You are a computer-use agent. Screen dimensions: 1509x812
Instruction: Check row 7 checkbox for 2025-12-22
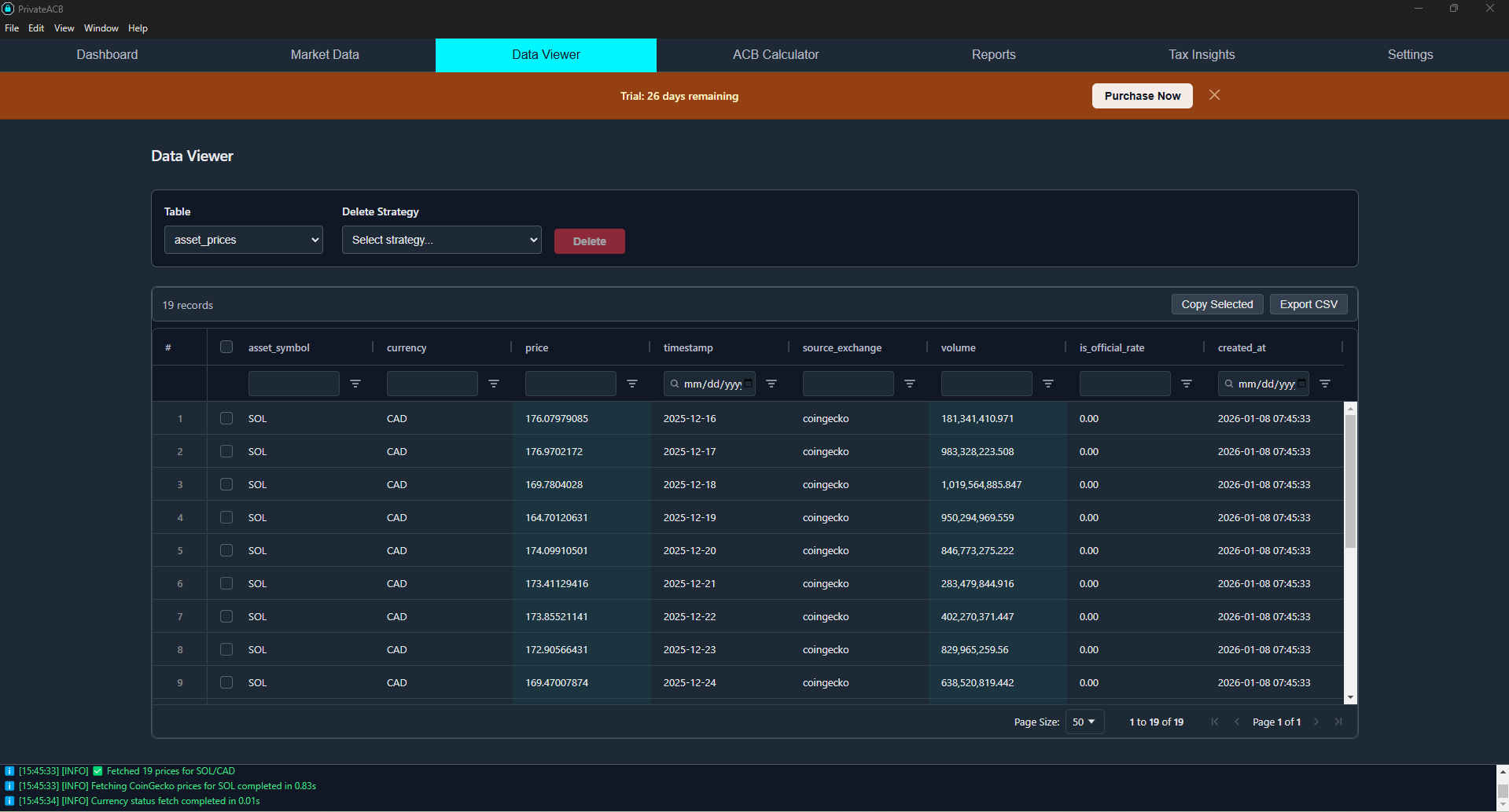pyautogui.click(x=226, y=616)
